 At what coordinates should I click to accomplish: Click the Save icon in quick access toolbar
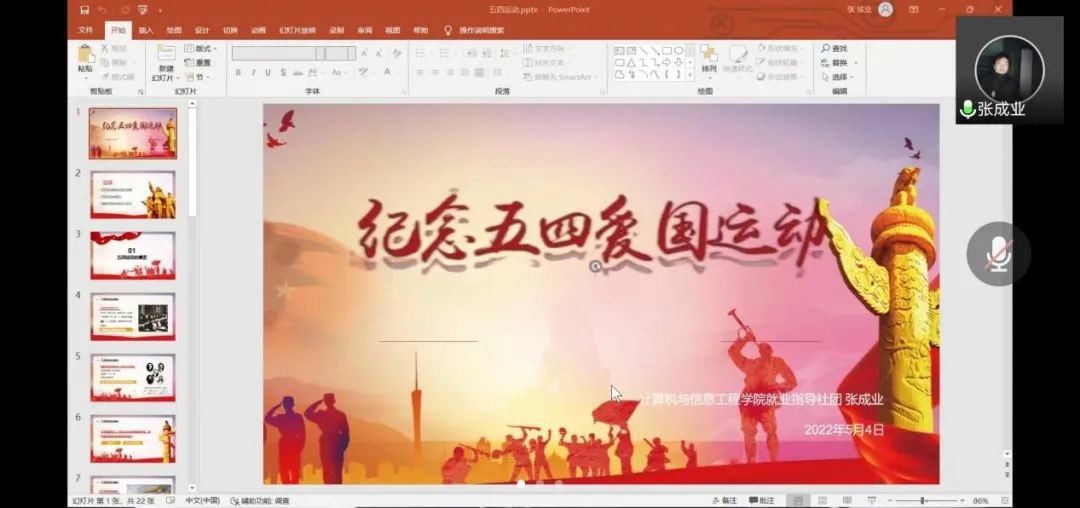coord(84,10)
